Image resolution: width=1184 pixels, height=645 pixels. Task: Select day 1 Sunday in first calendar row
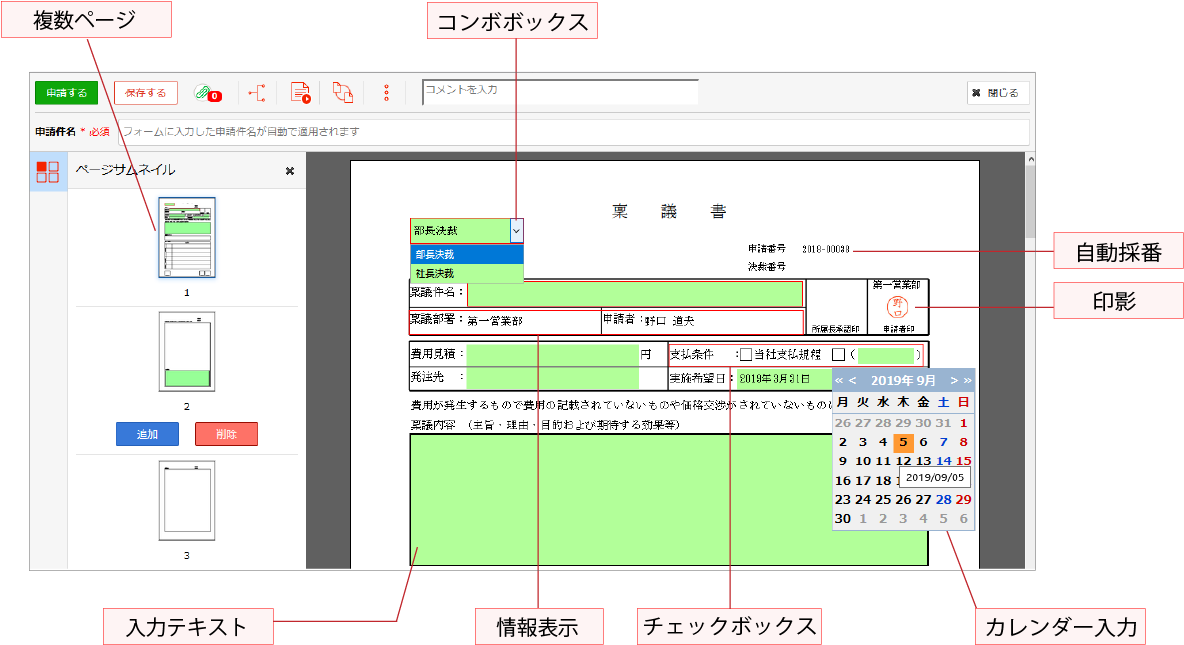(x=964, y=423)
